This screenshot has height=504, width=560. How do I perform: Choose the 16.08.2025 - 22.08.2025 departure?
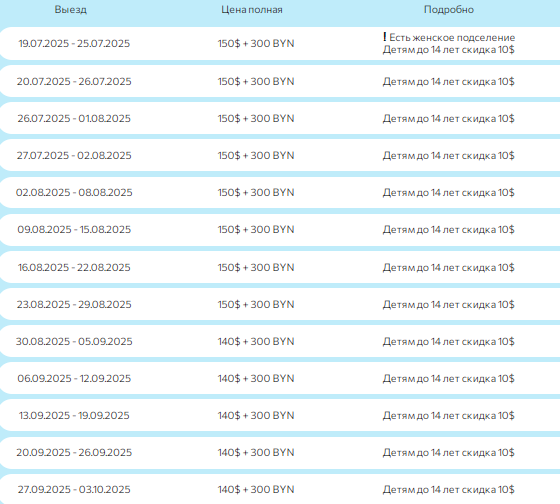(x=74, y=268)
